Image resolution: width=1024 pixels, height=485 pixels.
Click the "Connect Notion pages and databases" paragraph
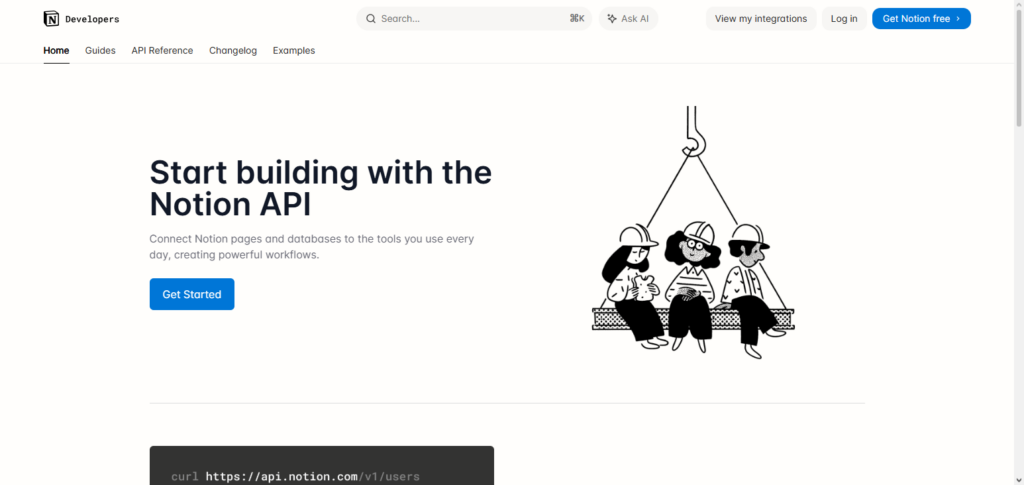coord(312,247)
